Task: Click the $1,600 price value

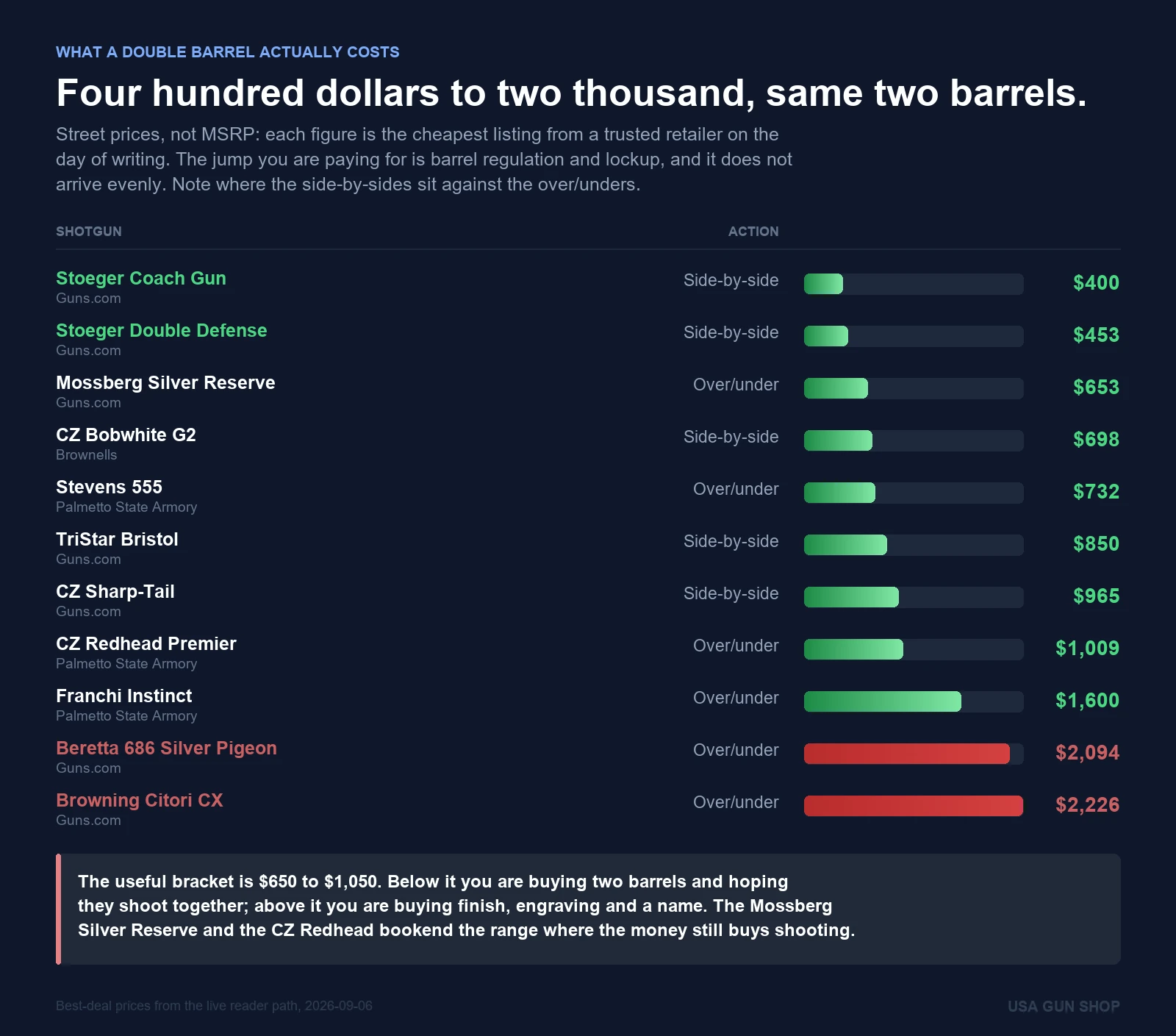Action: 1087,701
